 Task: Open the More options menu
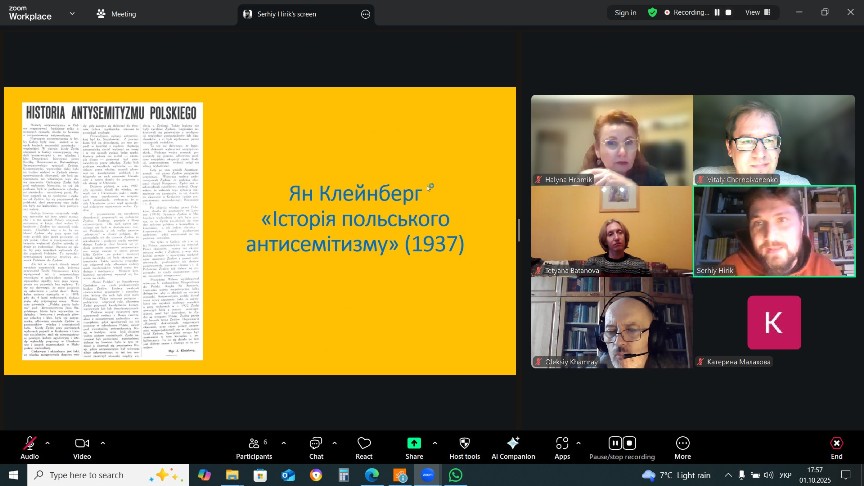pyautogui.click(x=682, y=444)
